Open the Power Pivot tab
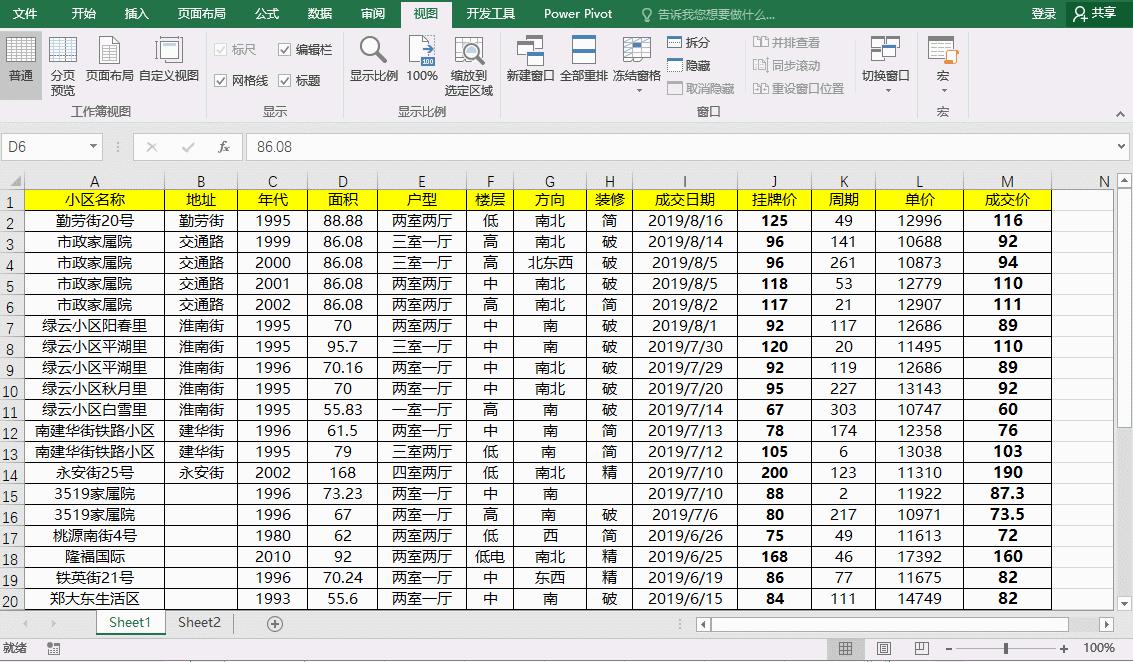 [x=578, y=14]
